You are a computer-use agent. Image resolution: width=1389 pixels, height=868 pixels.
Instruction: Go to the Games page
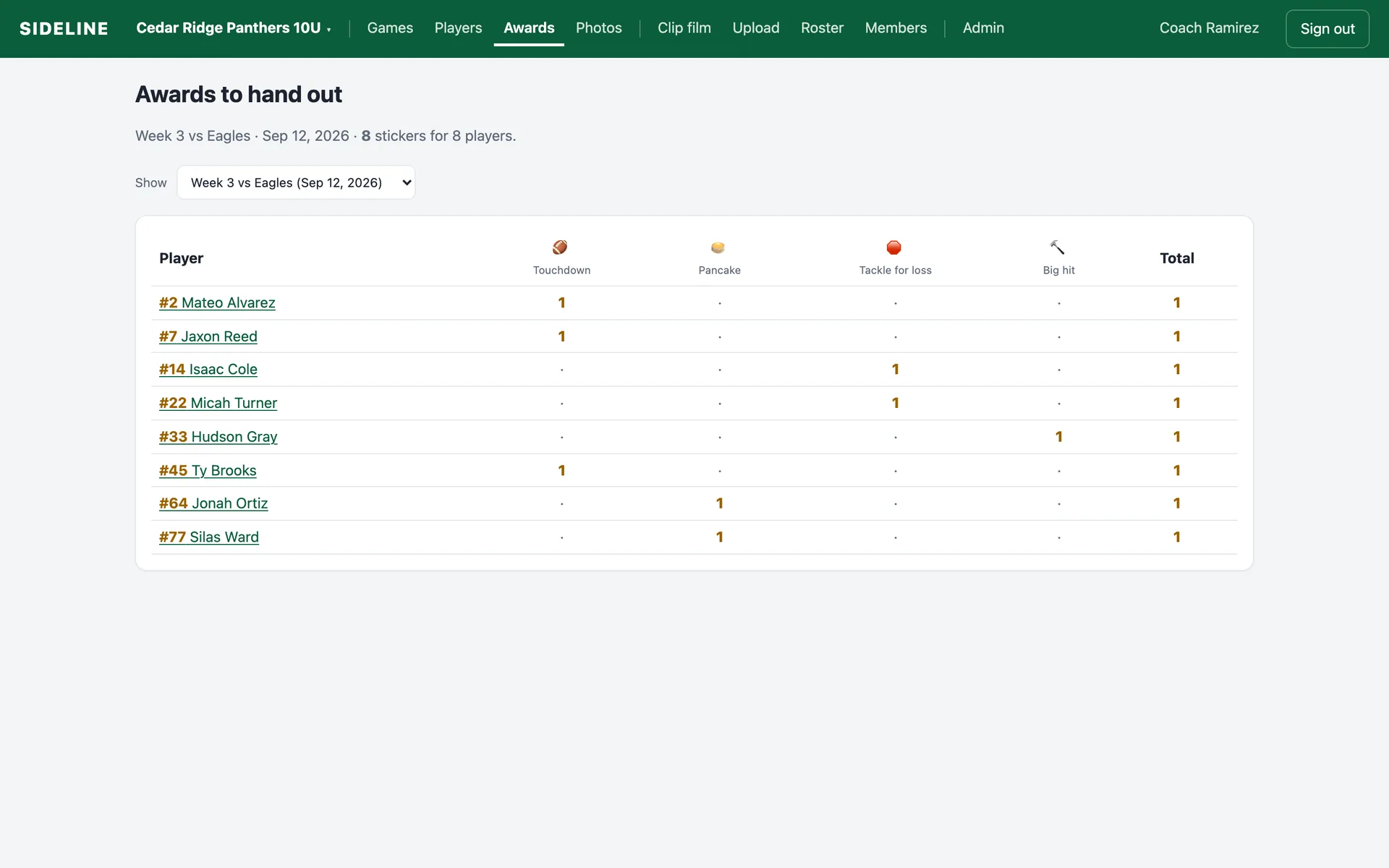(390, 28)
